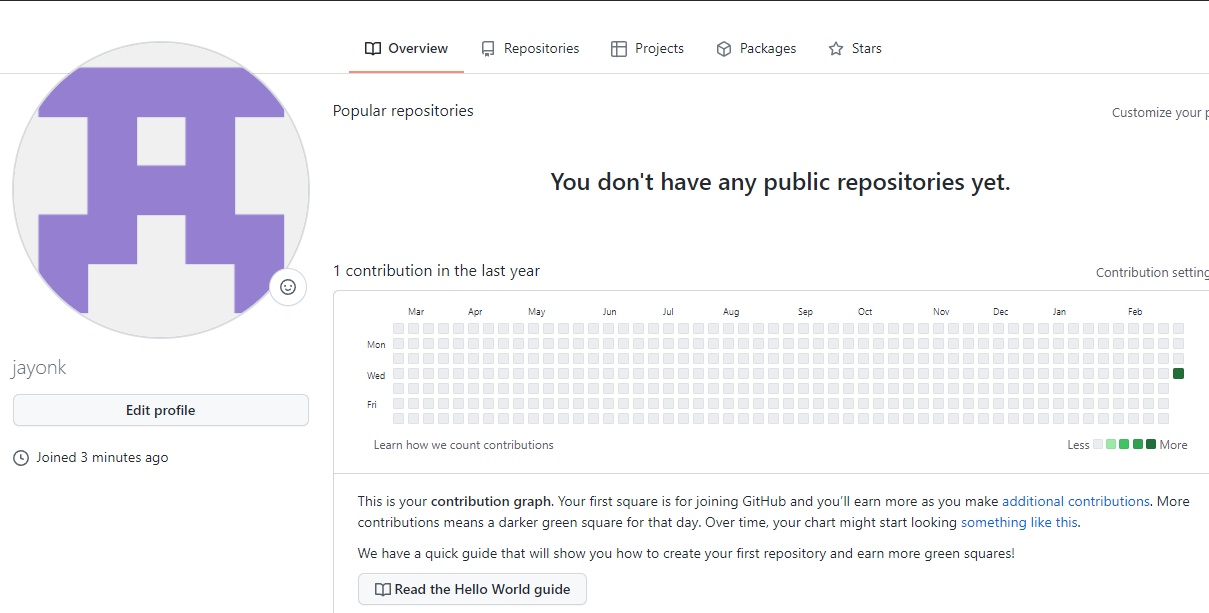1209x613 pixels.
Task: Follow the additional contributions link
Action: (1076, 501)
